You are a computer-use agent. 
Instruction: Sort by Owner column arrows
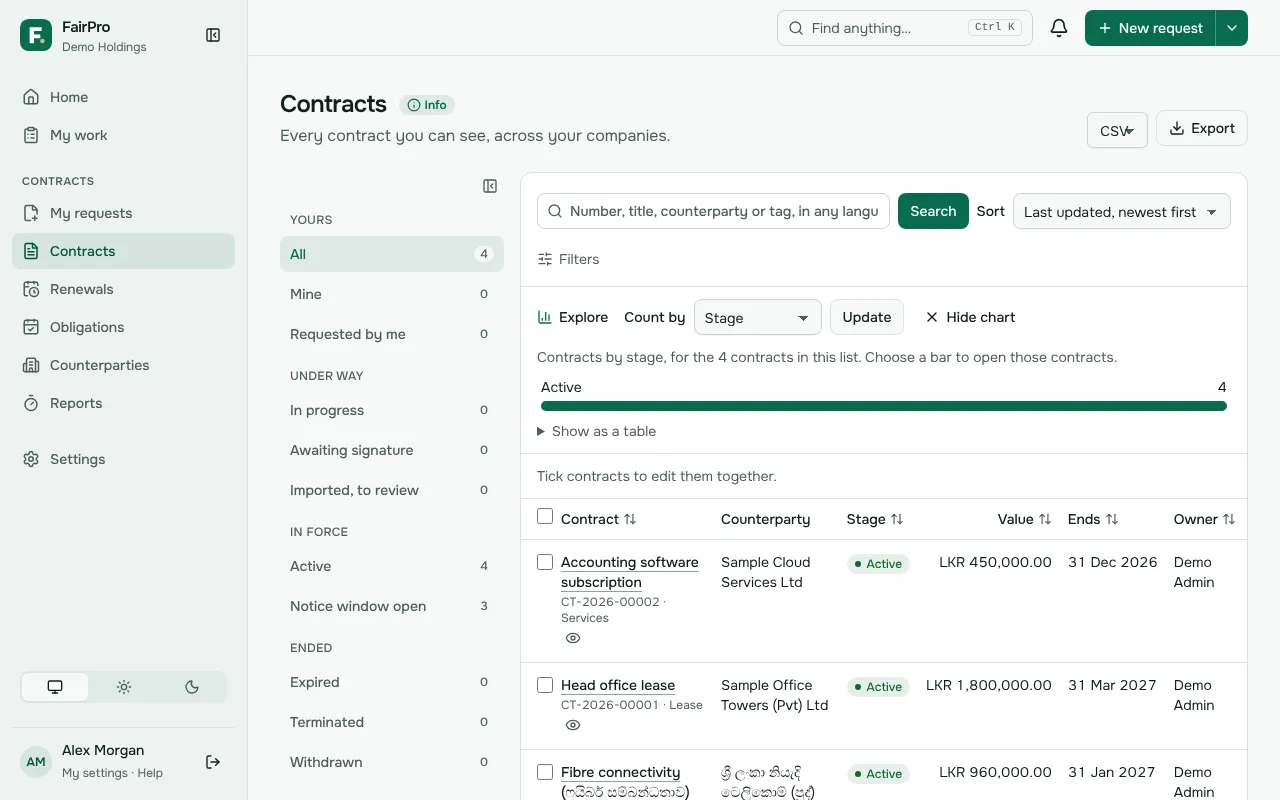click(1229, 519)
